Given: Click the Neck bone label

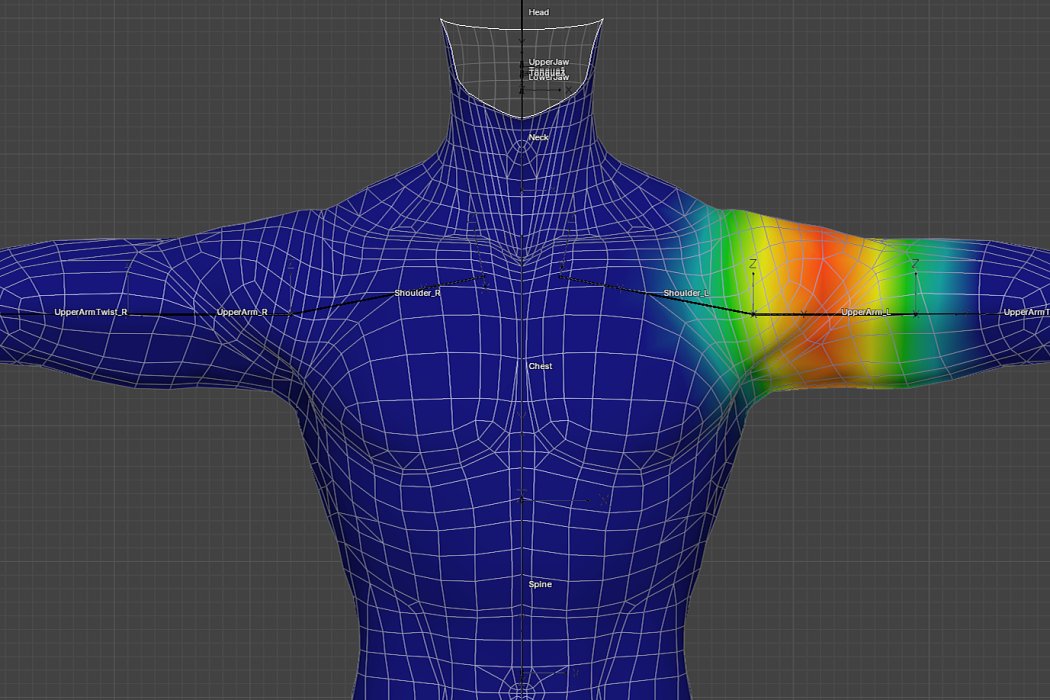Looking at the screenshot, I should [x=538, y=137].
